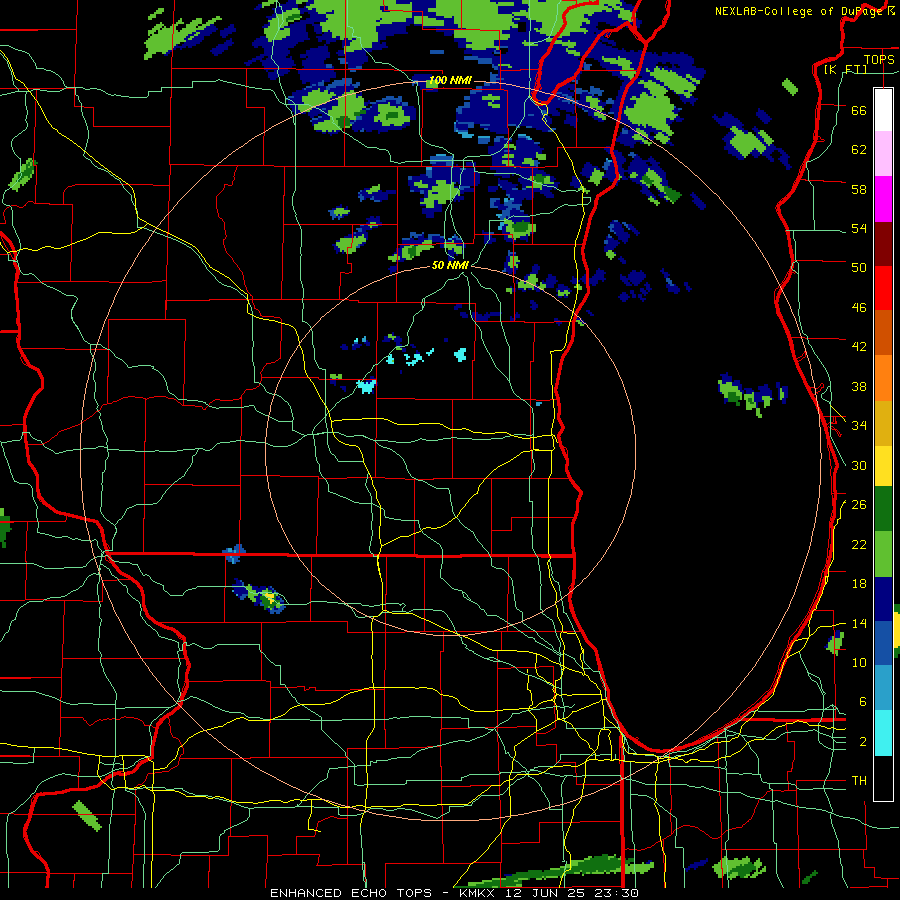The width and height of the screenshot is (900, 900).
Task: Click the legend value 2
Action: (863, 742)
